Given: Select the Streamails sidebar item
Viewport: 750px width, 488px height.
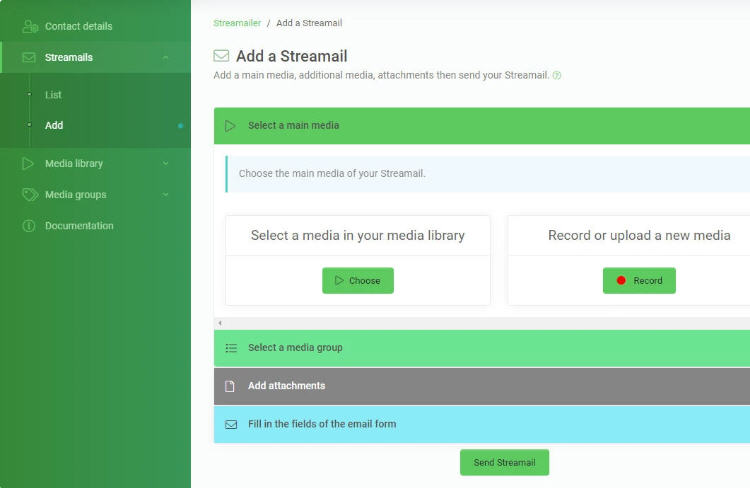Looking at the screenshot, I should click(95, 57).
